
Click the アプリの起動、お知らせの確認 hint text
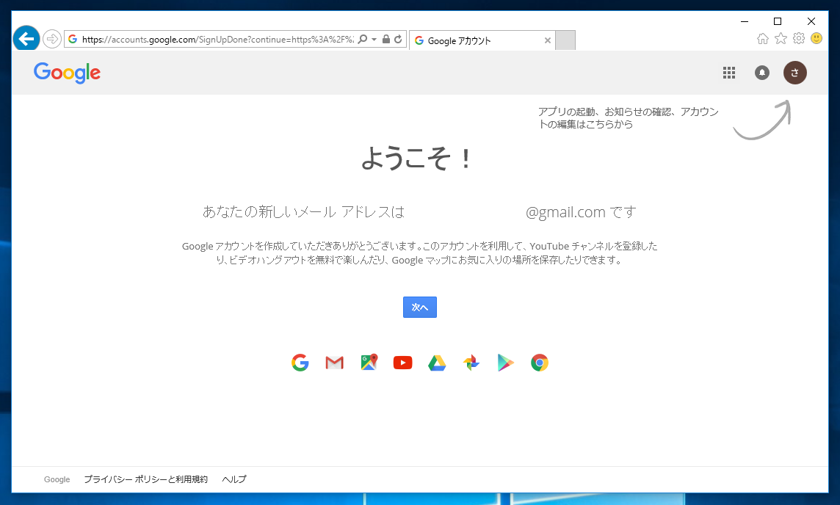pyautogui.click(x=628, y=118)
